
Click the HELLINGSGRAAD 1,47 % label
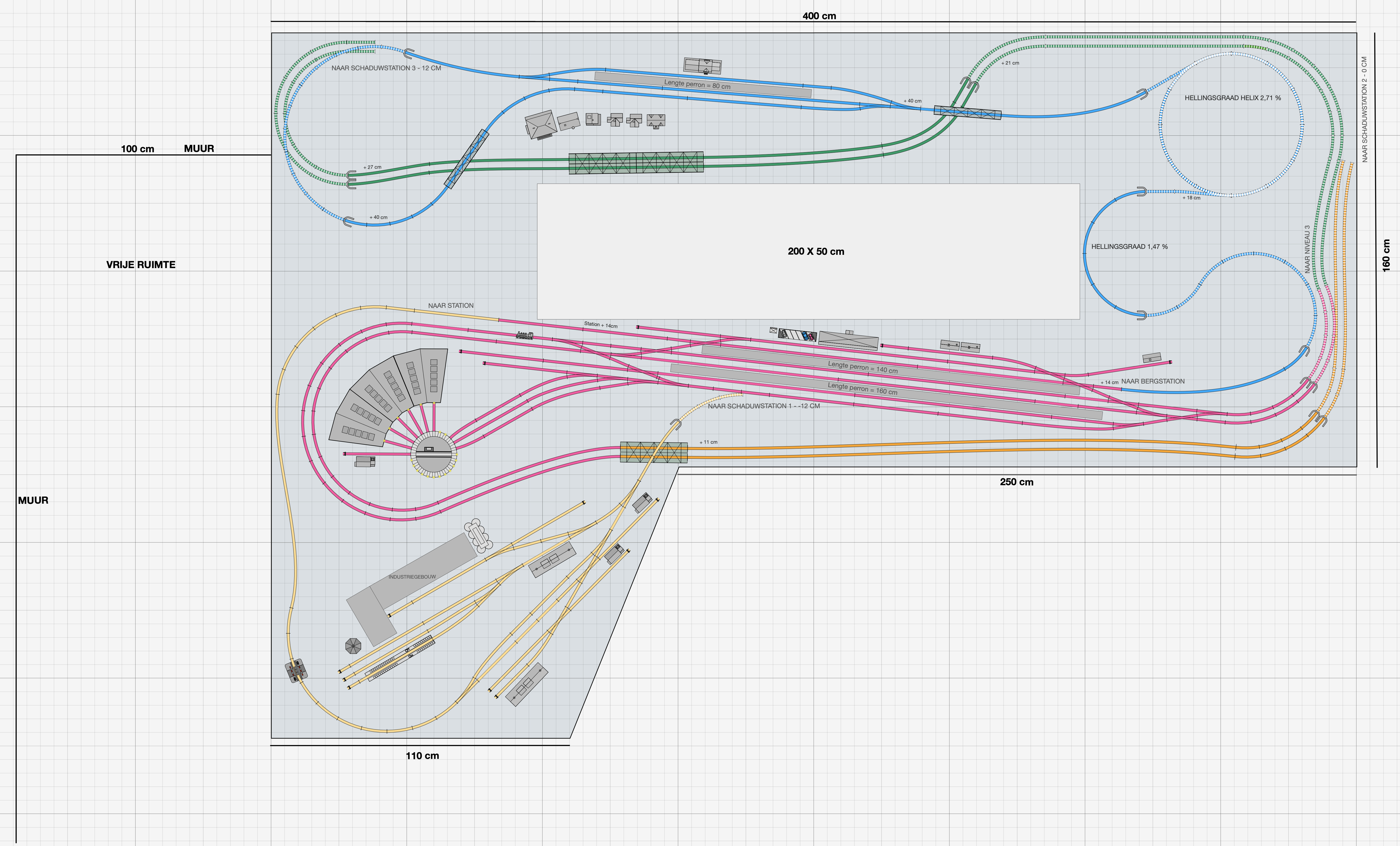(1130, 247)
